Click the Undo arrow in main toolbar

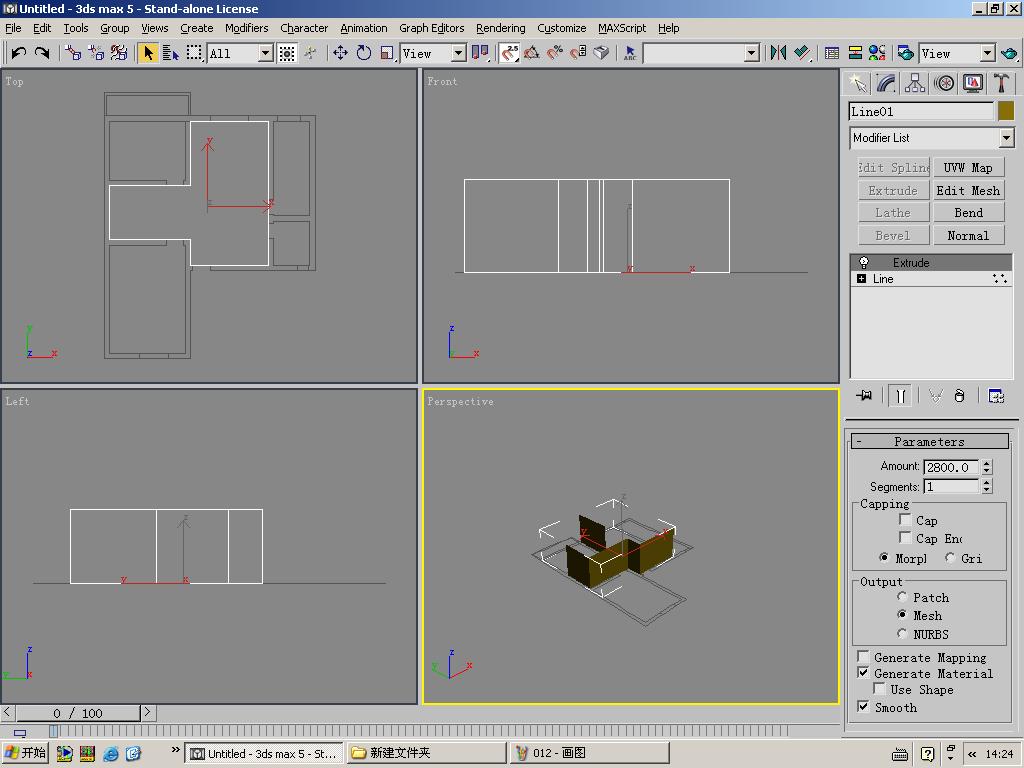pos(18,53)
